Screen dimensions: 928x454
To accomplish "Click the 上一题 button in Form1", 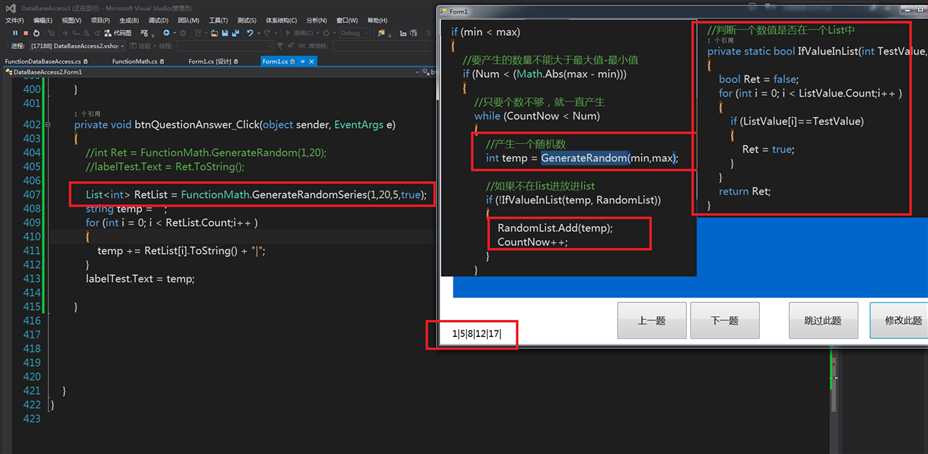I will (x=652, y=320).
